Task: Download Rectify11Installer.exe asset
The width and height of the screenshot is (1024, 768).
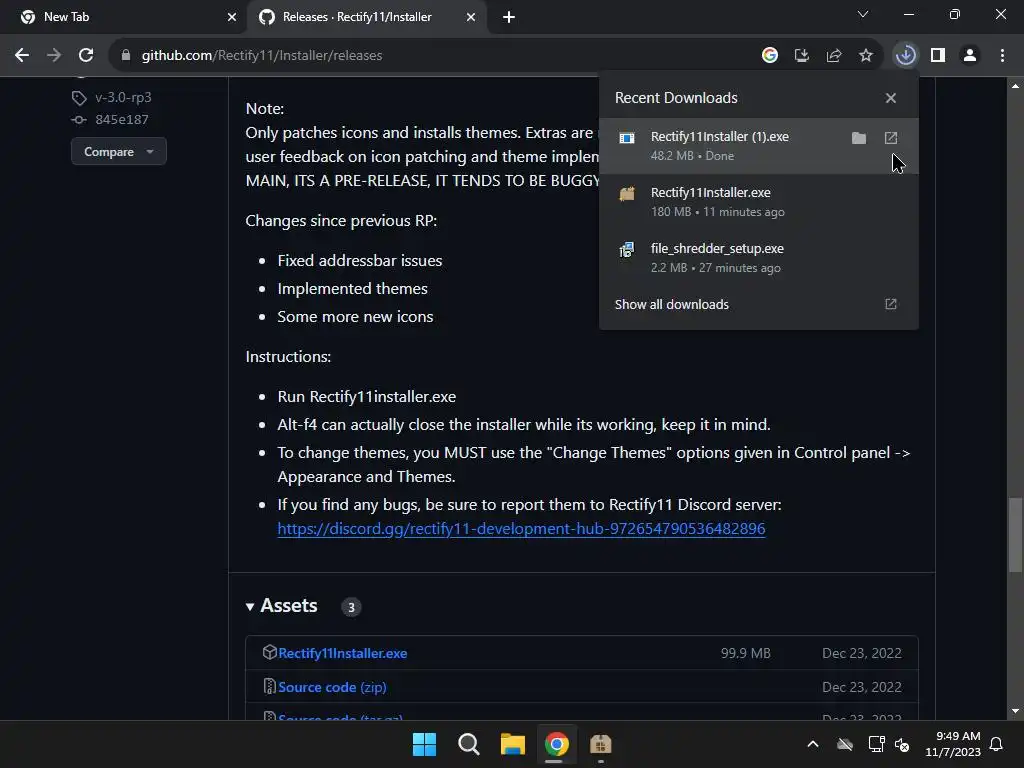Action: pos(342,653)
